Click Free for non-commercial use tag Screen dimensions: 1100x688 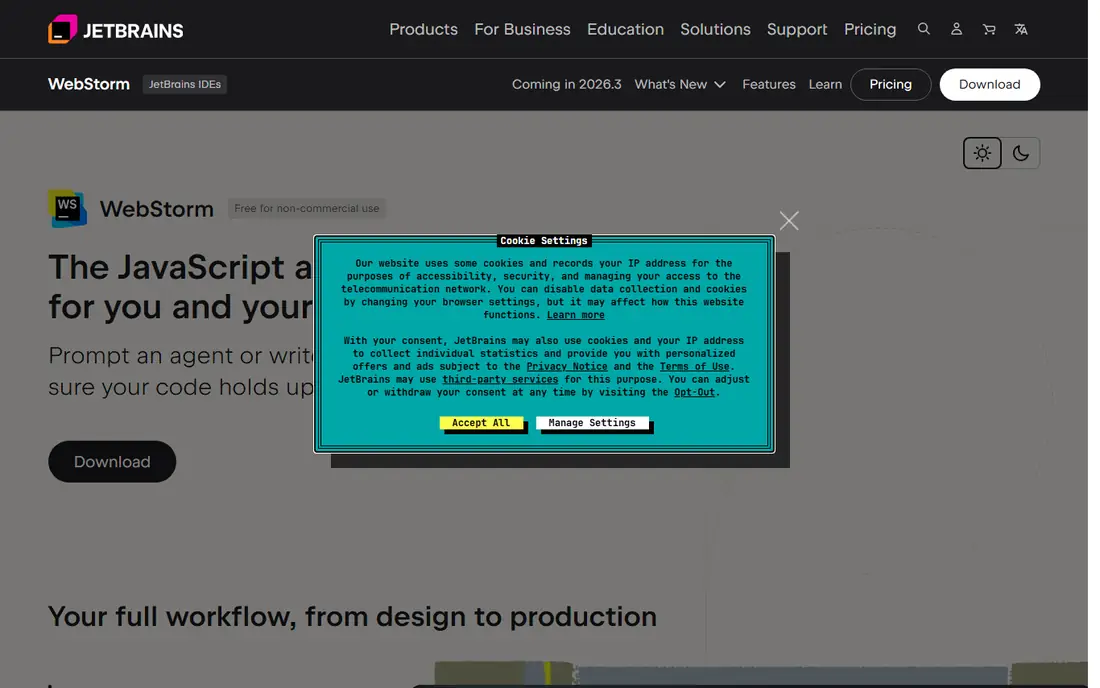coord(307,208)
